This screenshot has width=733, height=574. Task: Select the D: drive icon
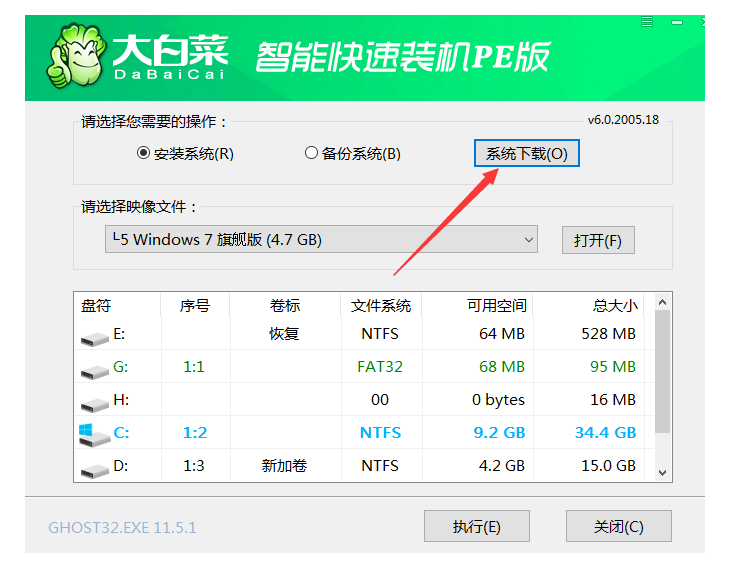pyautogui.click(x=94, y=471)
